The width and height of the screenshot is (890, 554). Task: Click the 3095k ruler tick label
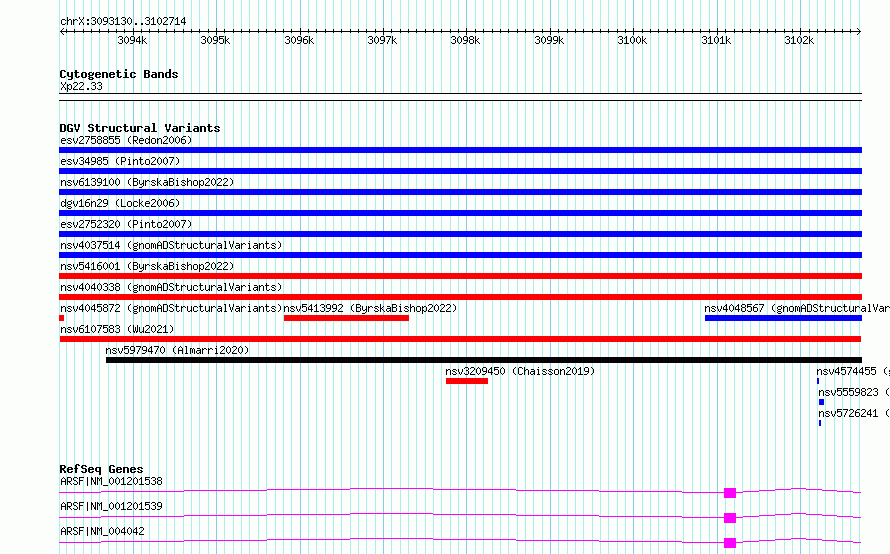[x=215, y=40]
